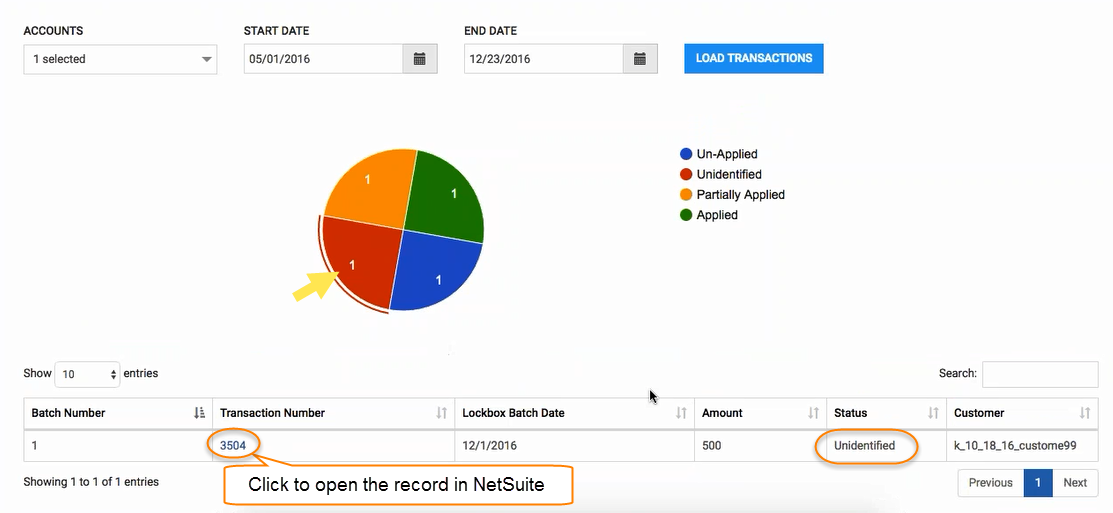1113x513 pixels.
Task: Click the Un-Applied legend label
Action: [x=727, y=154]
